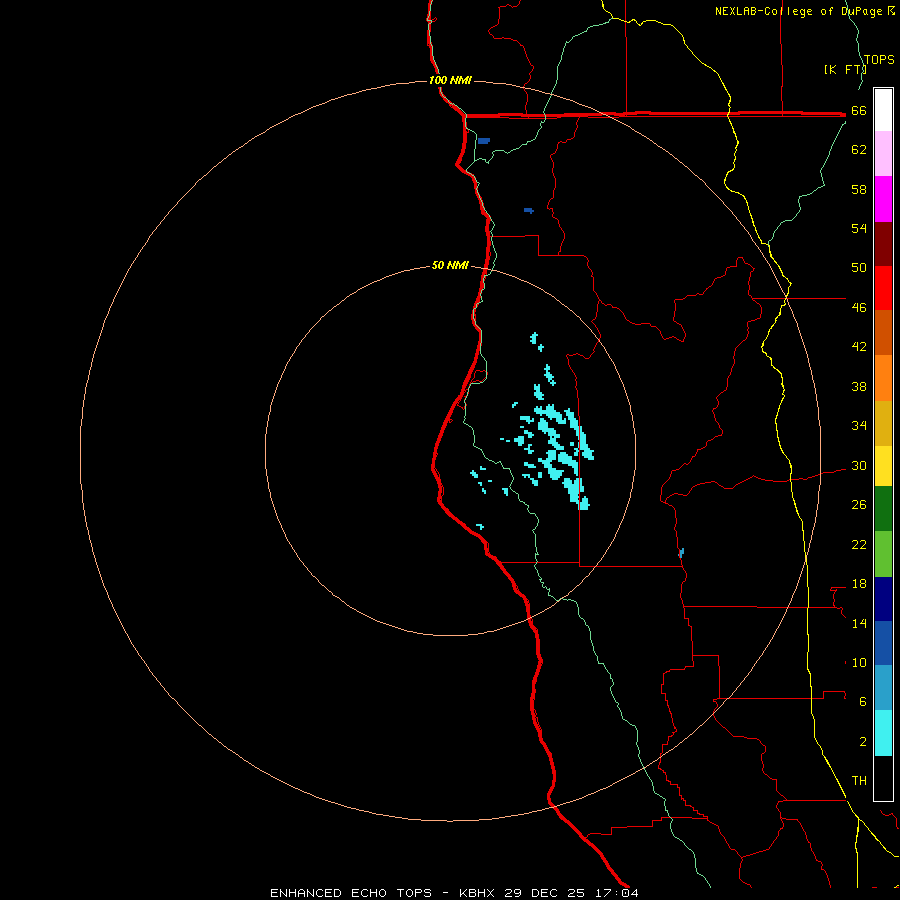This screenshot has width=900, height=900.
Task: Click the legend value "18"
Action: (859, 584)
